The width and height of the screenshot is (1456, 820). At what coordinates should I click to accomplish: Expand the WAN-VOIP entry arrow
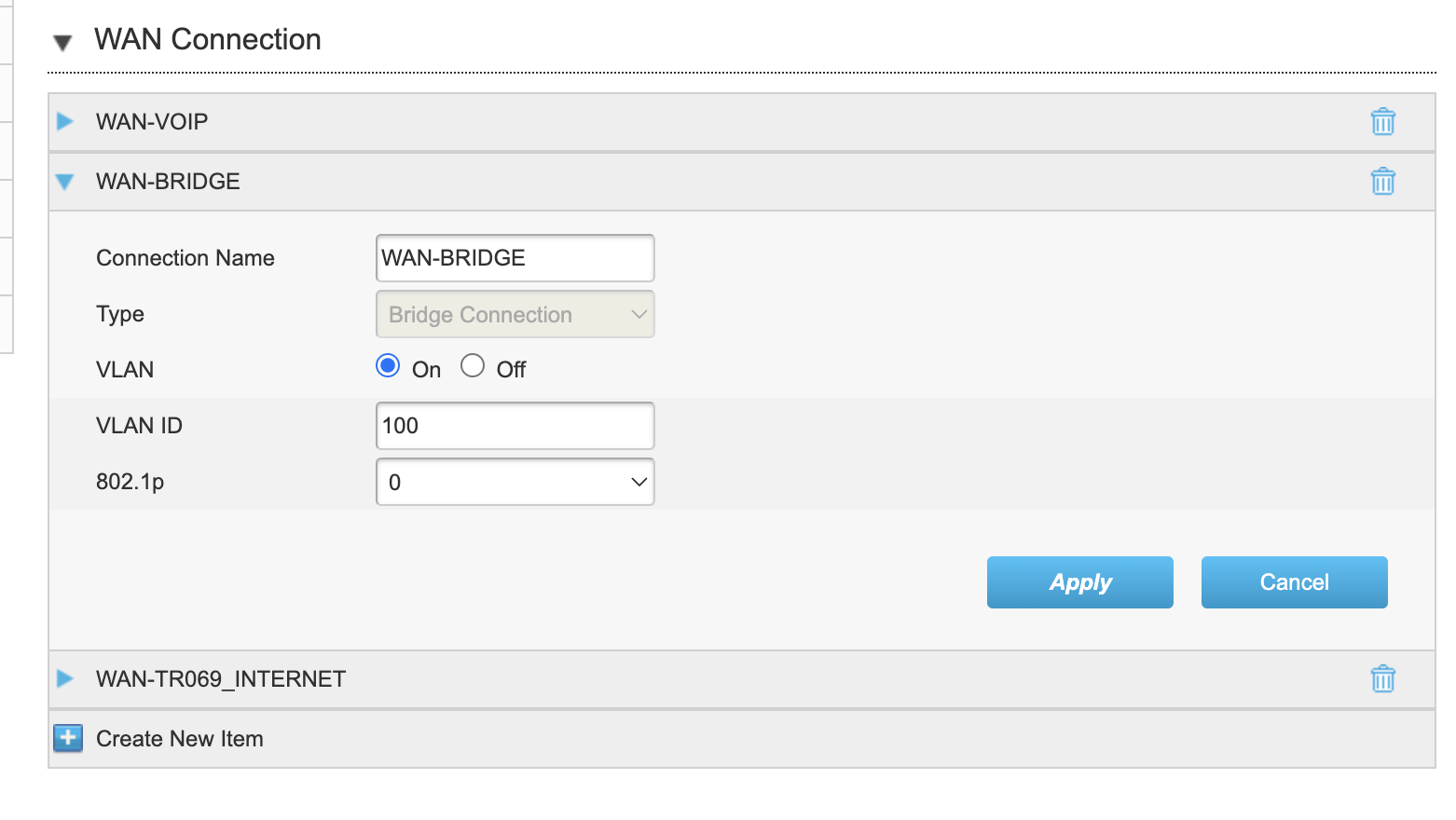pyautogui.click(x=64, y=121)
